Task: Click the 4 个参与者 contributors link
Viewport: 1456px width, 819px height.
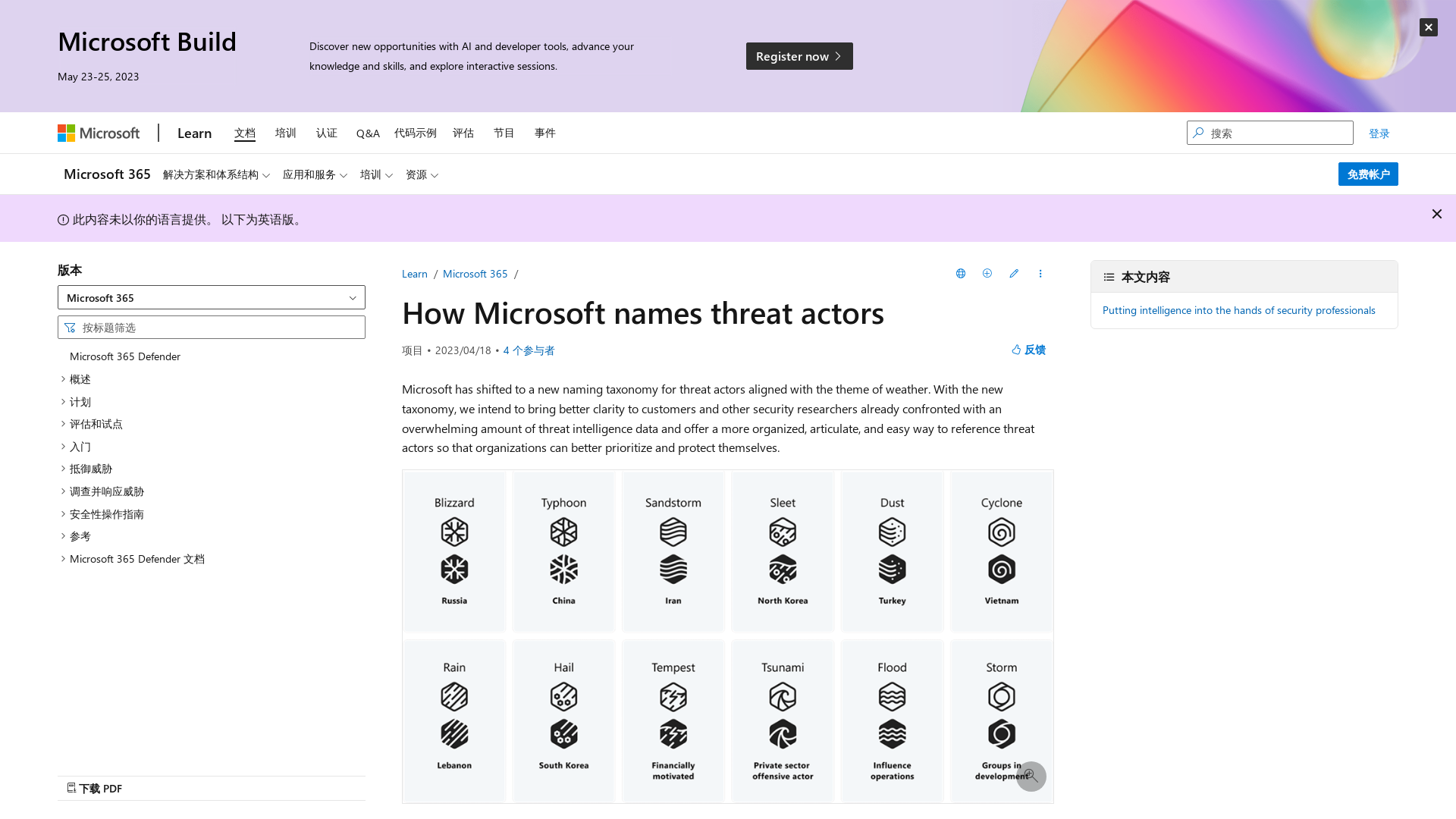Action: pos(529,350)
